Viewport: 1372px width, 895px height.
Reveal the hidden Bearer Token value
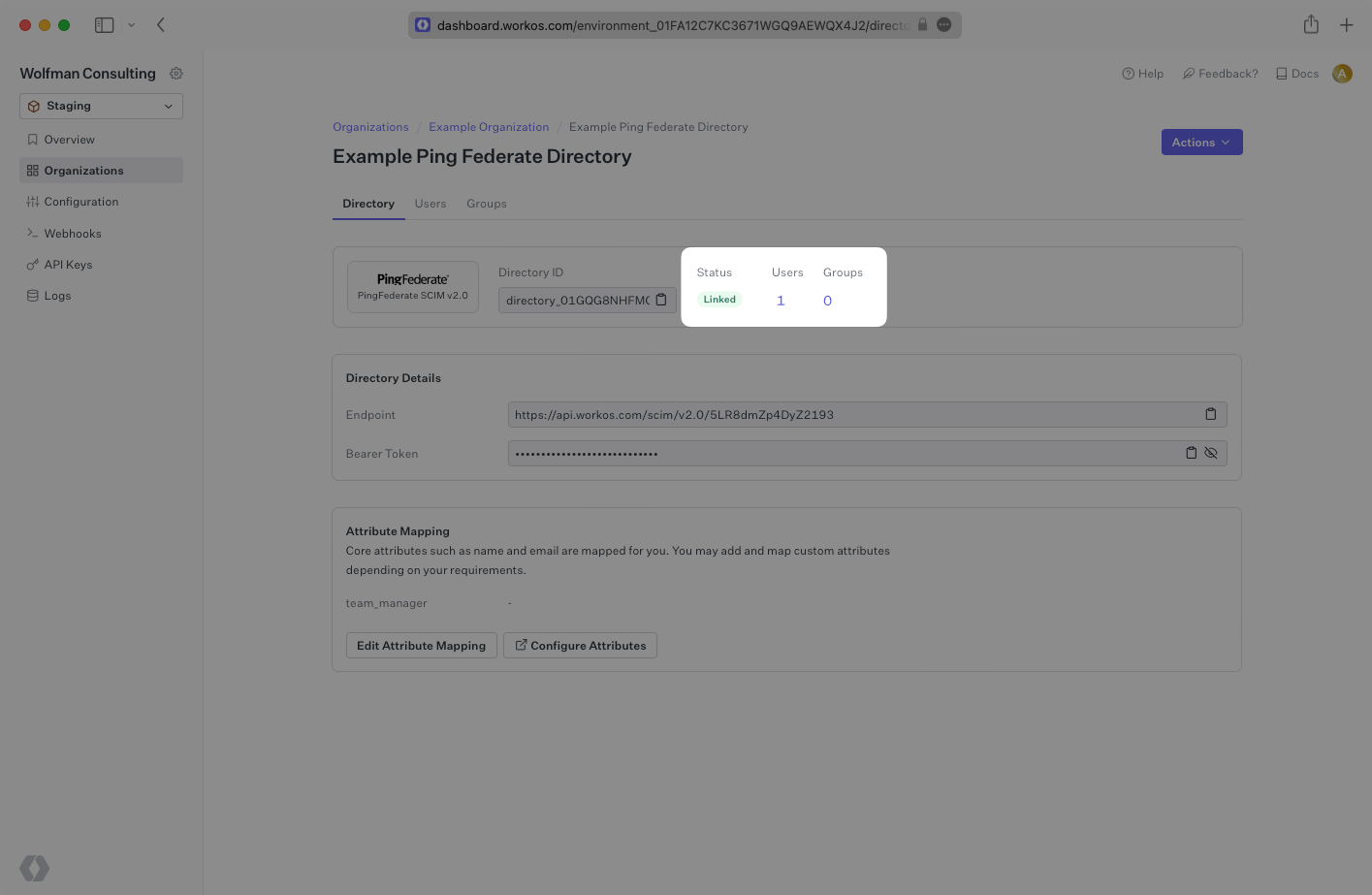(x=1210, y=453)
